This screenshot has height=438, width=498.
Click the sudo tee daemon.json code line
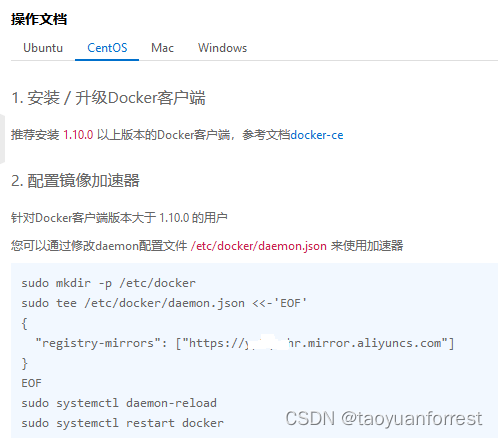point(164,303)
